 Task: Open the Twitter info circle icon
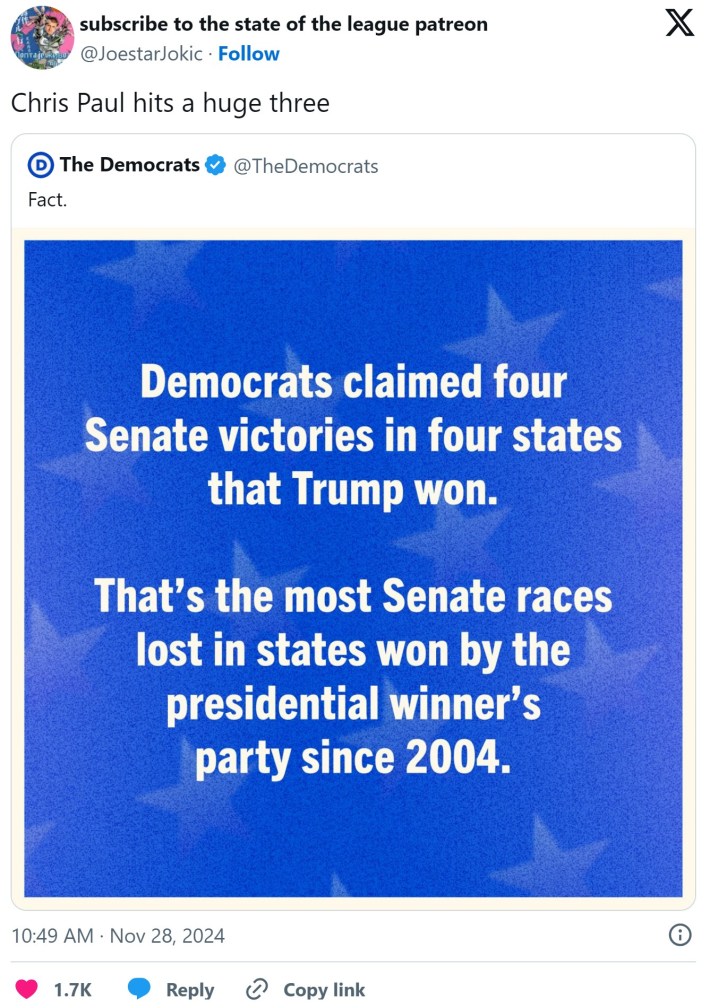coord(679,936)
